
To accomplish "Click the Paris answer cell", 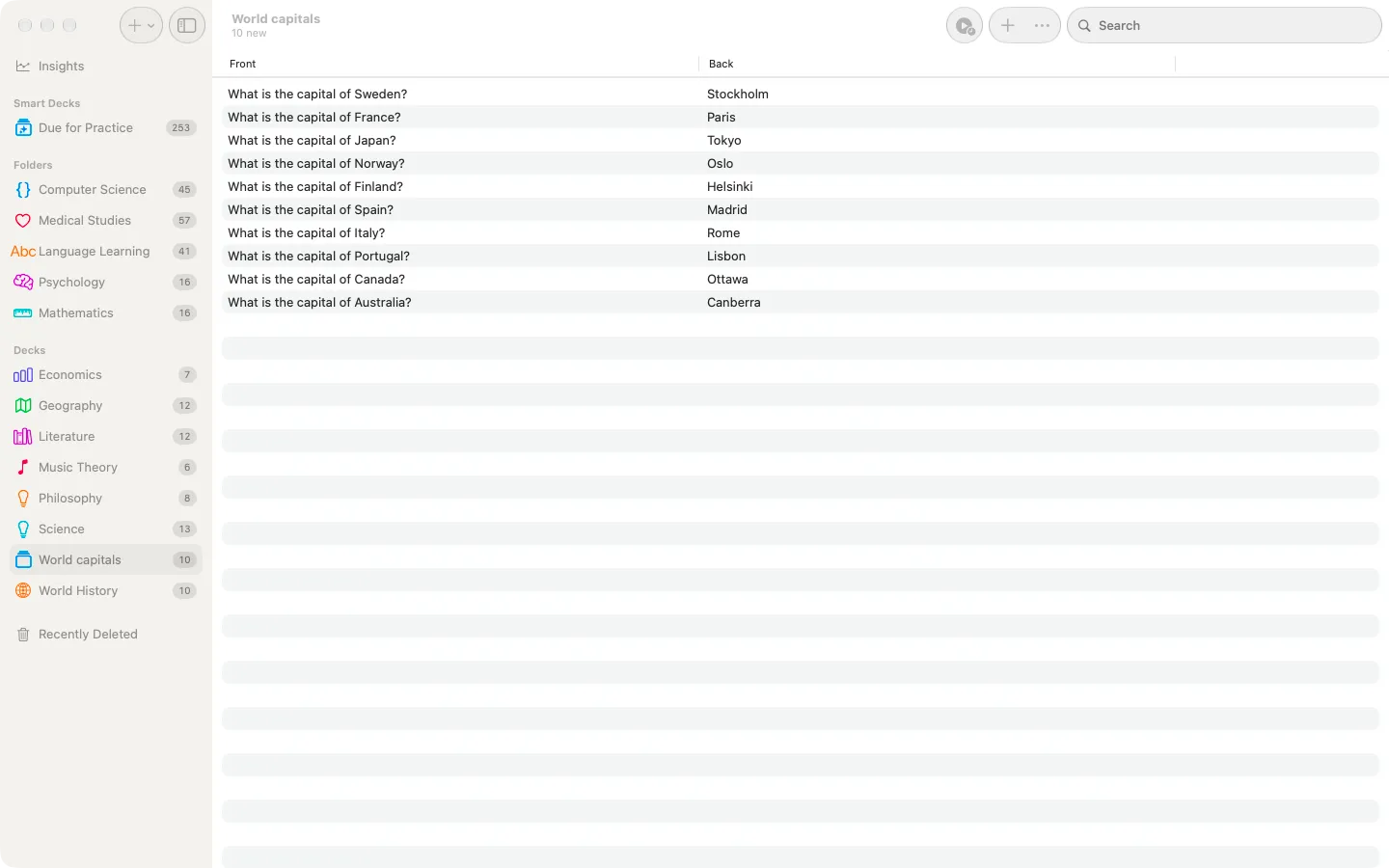I will coord(722,118).
